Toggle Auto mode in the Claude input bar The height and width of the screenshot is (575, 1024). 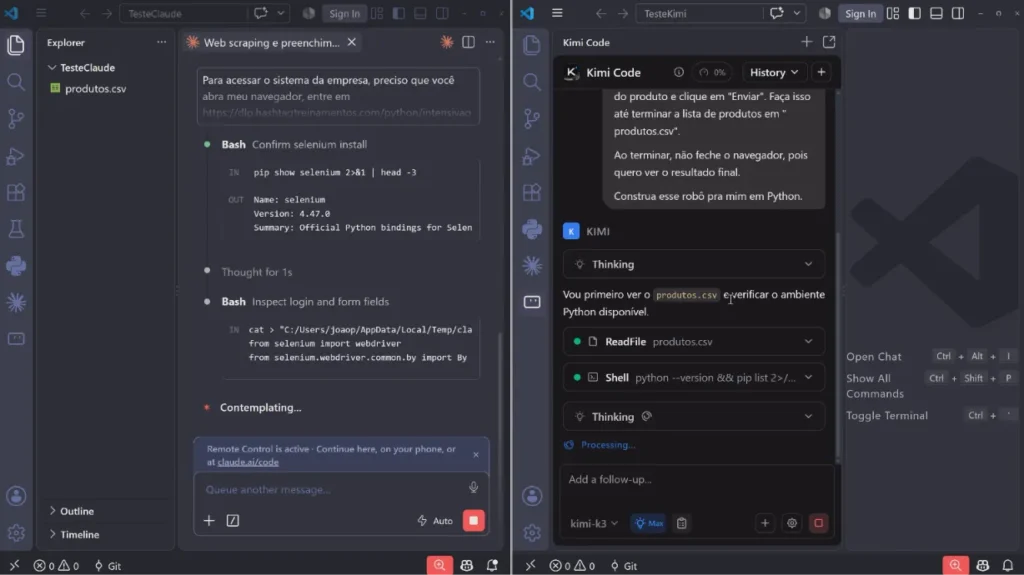435,521
